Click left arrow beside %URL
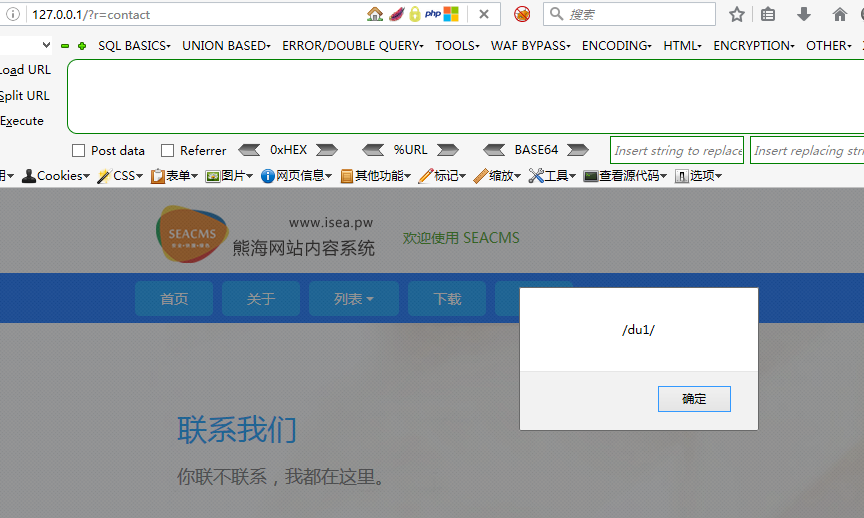The image size is (864, 518). click(373, 150)
